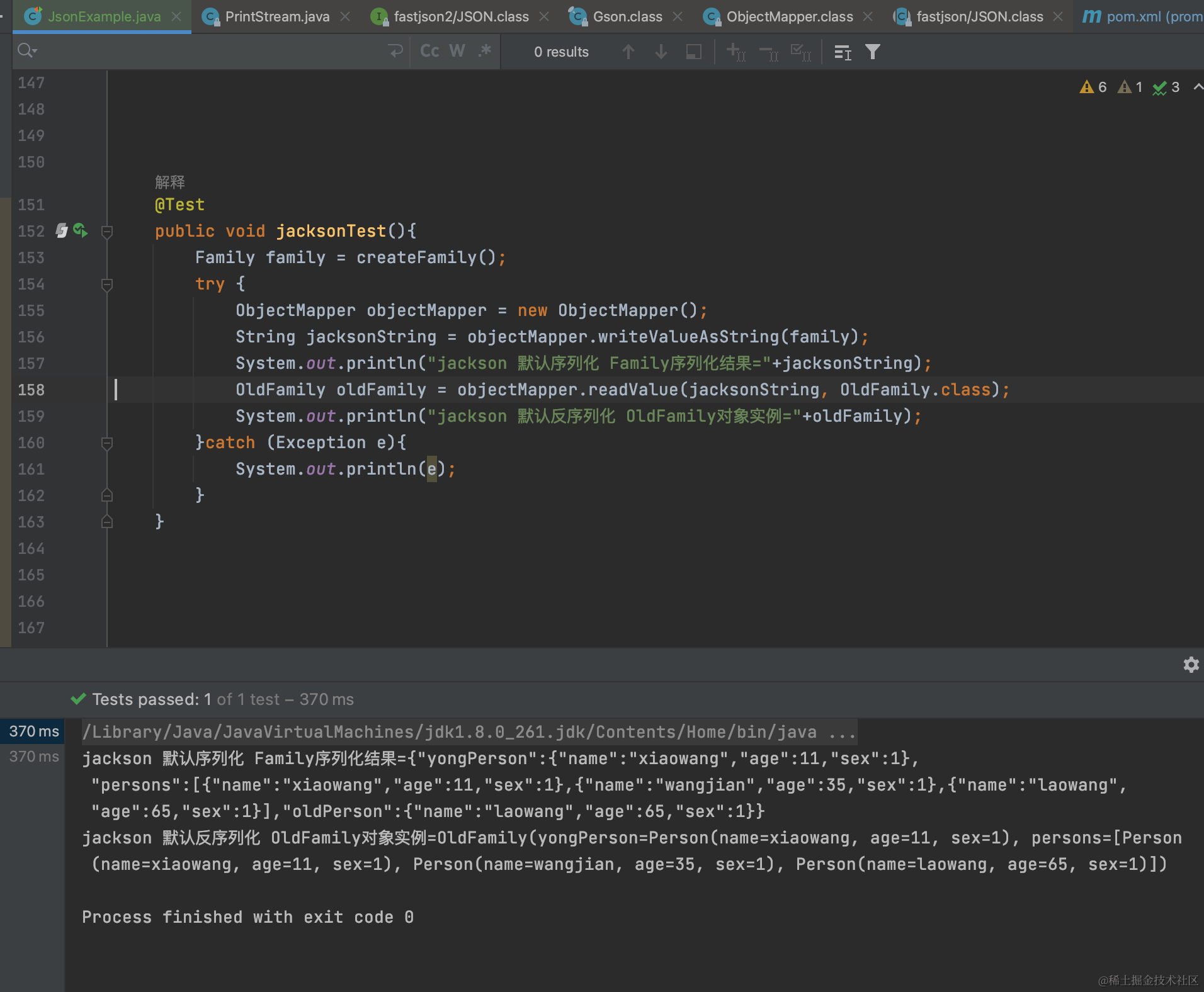Open the ObjectMapper.class tab
Screen dimensions: 1204x992
(790, 16)
